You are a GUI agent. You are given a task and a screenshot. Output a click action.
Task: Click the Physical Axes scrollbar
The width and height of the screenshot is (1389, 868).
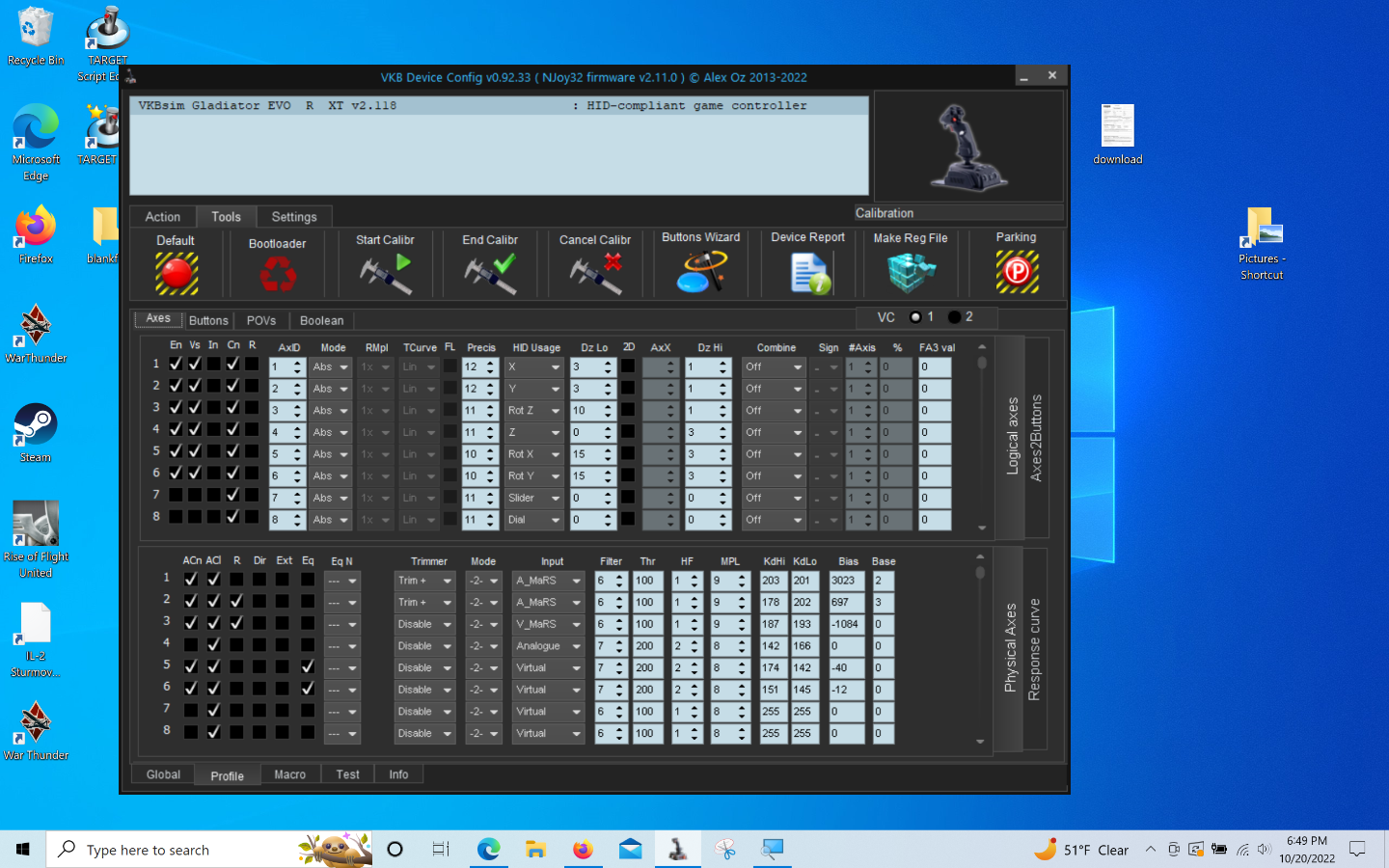coord(980,649)
